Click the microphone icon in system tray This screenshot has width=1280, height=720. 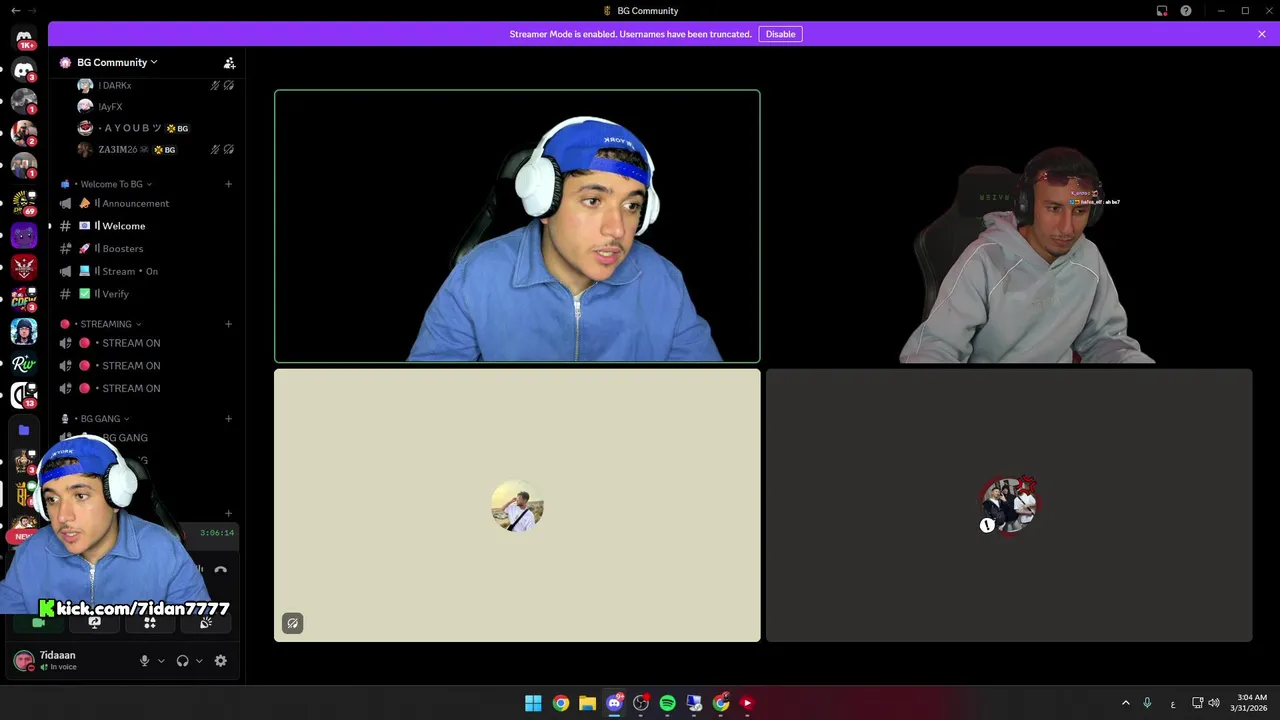coord(1147,703)
